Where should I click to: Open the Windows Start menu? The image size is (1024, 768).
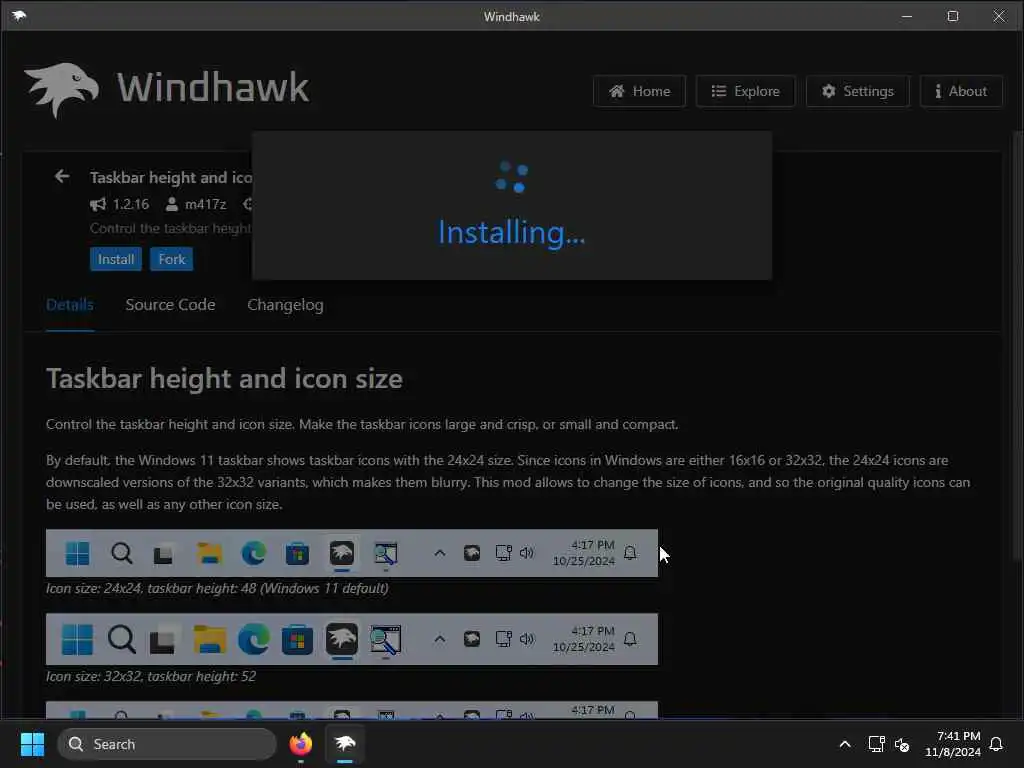tap(32, 744)
